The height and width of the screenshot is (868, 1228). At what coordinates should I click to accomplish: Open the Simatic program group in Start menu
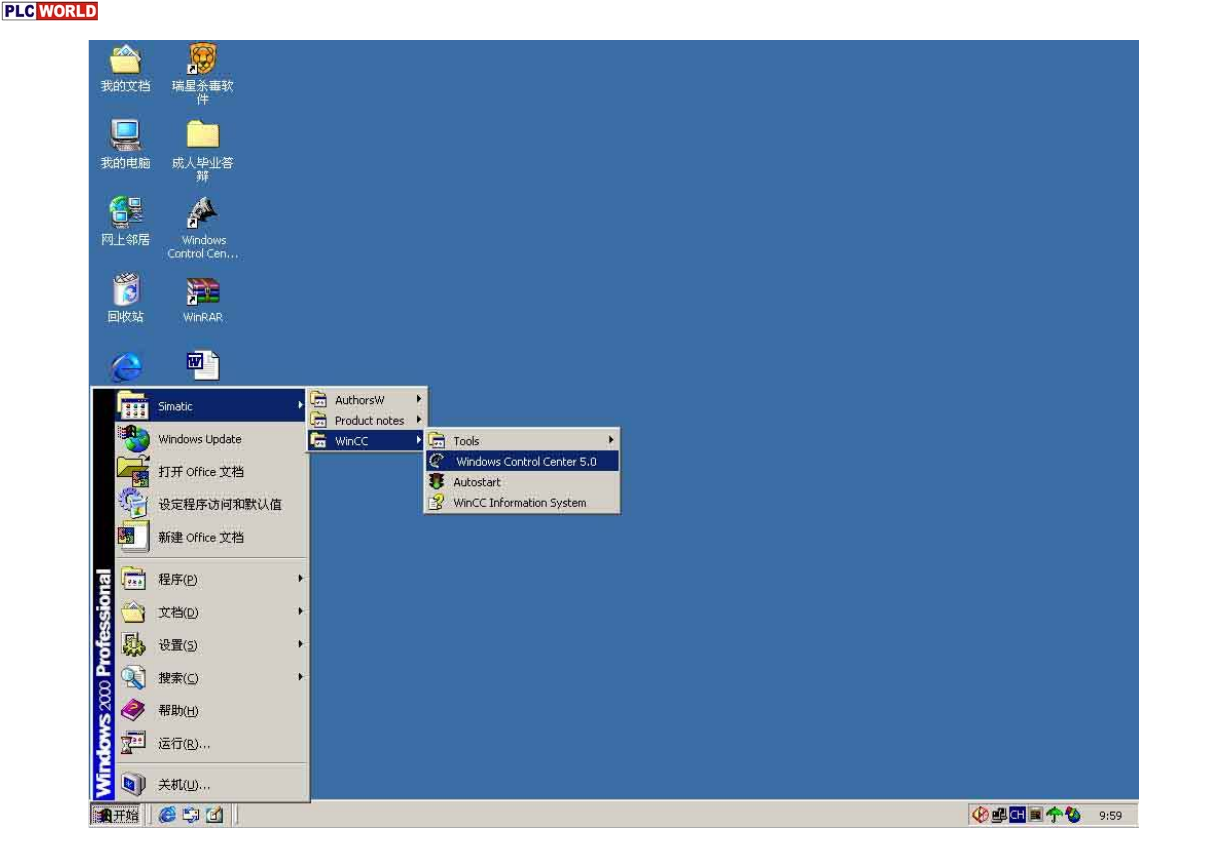pyautogui.click(x=211, y=406)
